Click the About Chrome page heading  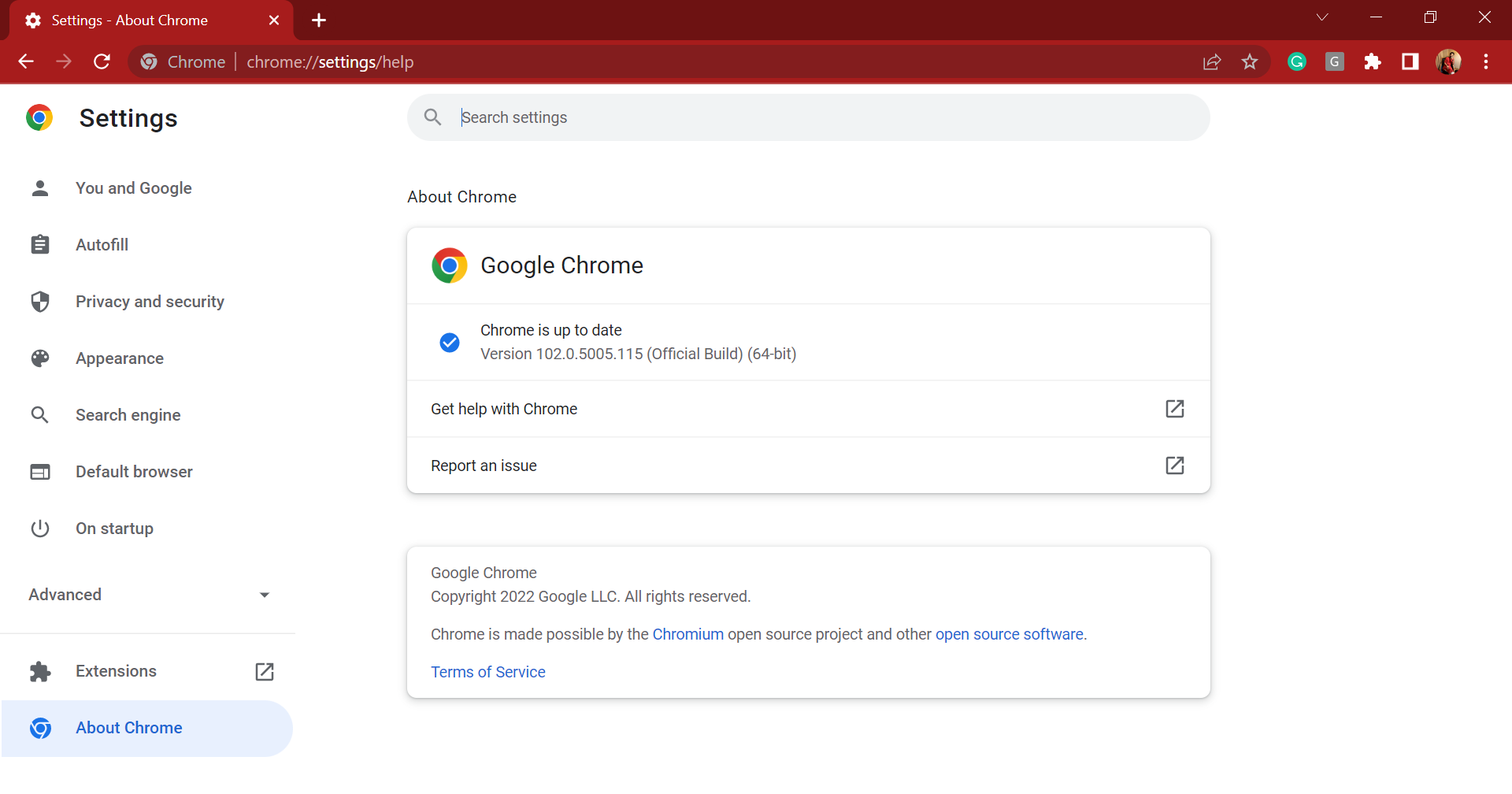(x=462, y=197)
